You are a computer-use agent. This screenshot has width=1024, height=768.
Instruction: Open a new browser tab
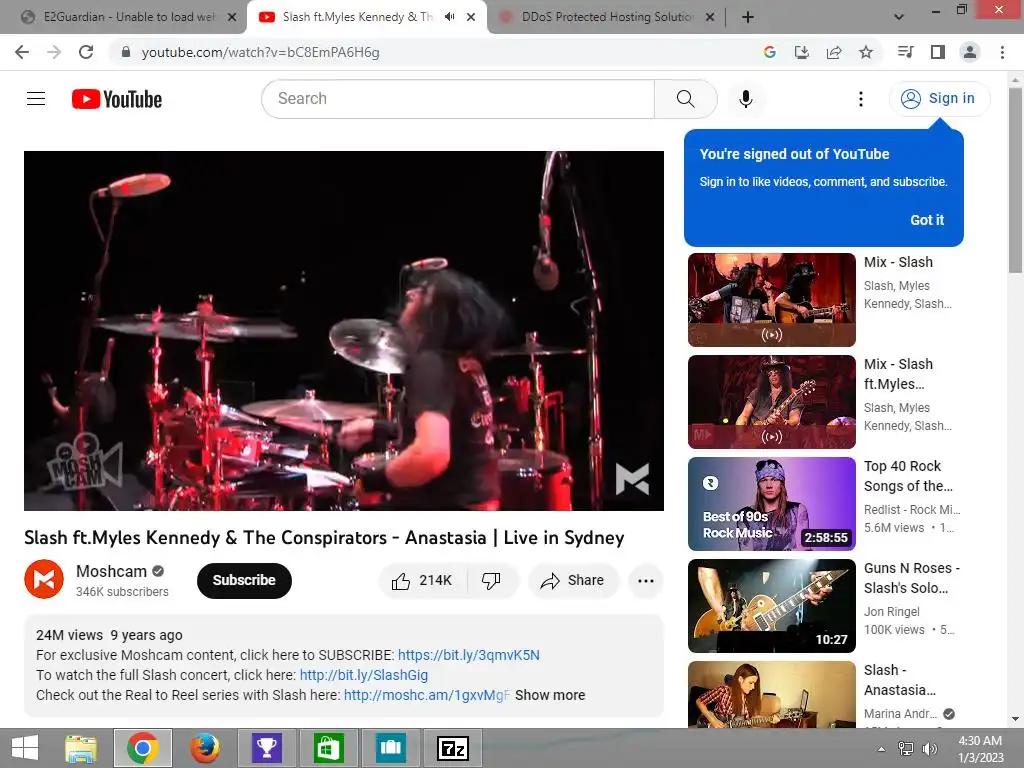point(748,17)
